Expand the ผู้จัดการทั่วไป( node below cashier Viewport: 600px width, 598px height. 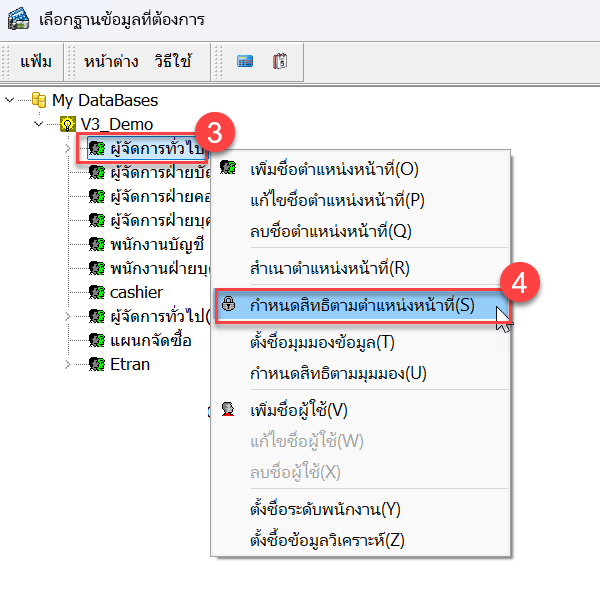68,316
